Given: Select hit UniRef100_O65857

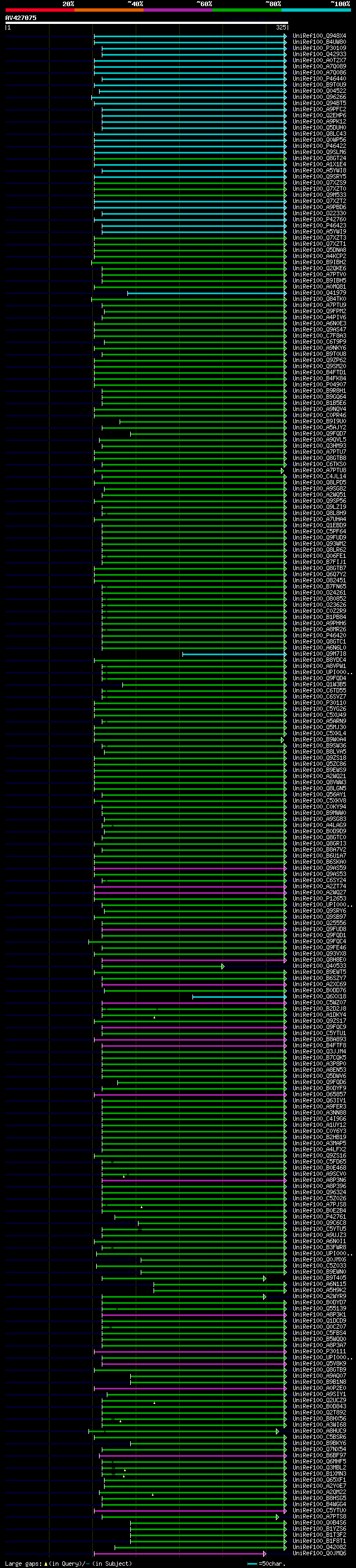Looking at the screenshot, I should point(319,1095).
